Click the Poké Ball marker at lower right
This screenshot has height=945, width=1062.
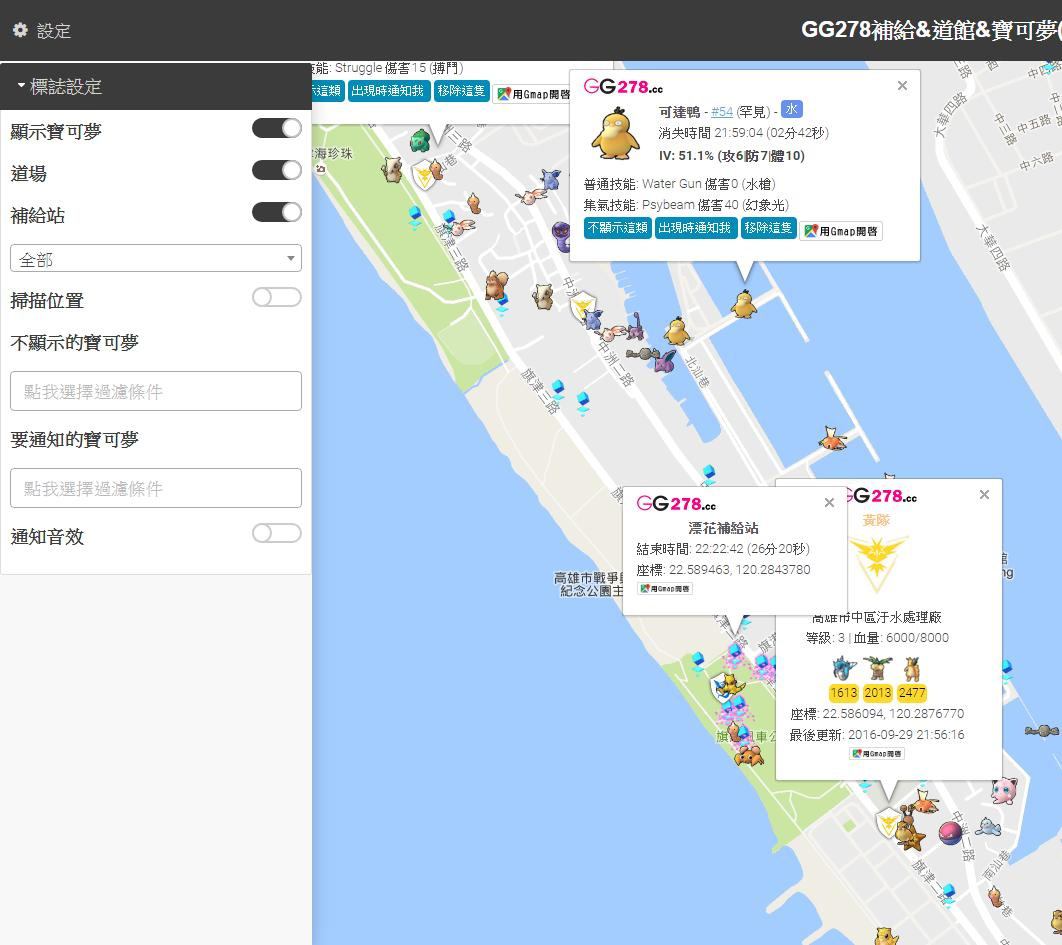(951, 833)
